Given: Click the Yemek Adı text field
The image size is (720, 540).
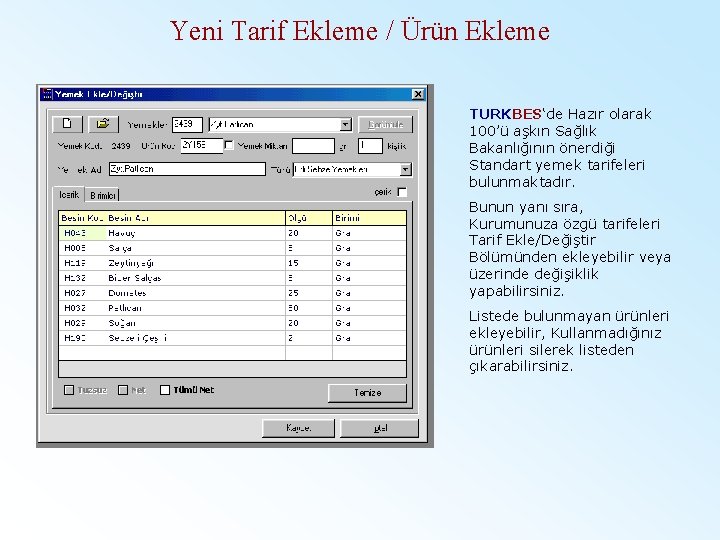Looking at the screenshot, I should 187,169.
